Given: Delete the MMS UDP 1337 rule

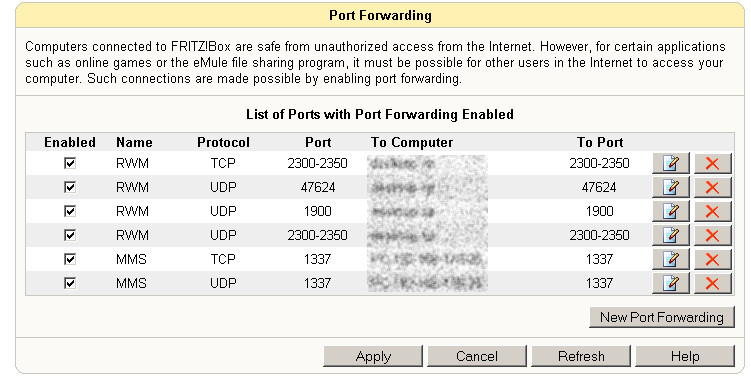Looking at the screenshot, I should (x=713, y=283).
